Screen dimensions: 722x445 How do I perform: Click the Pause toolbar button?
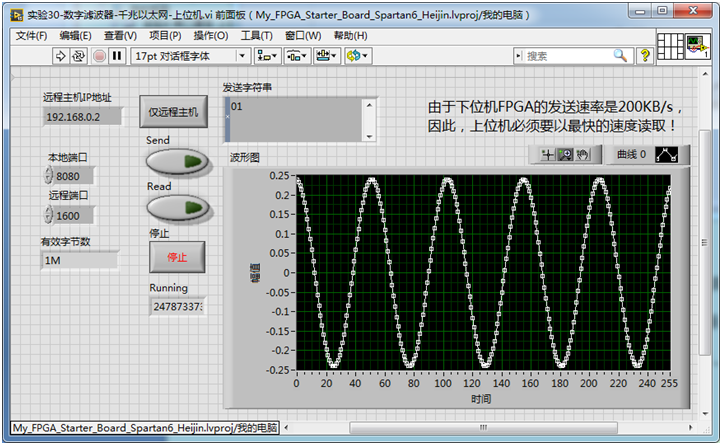click(x=117, y=56)
